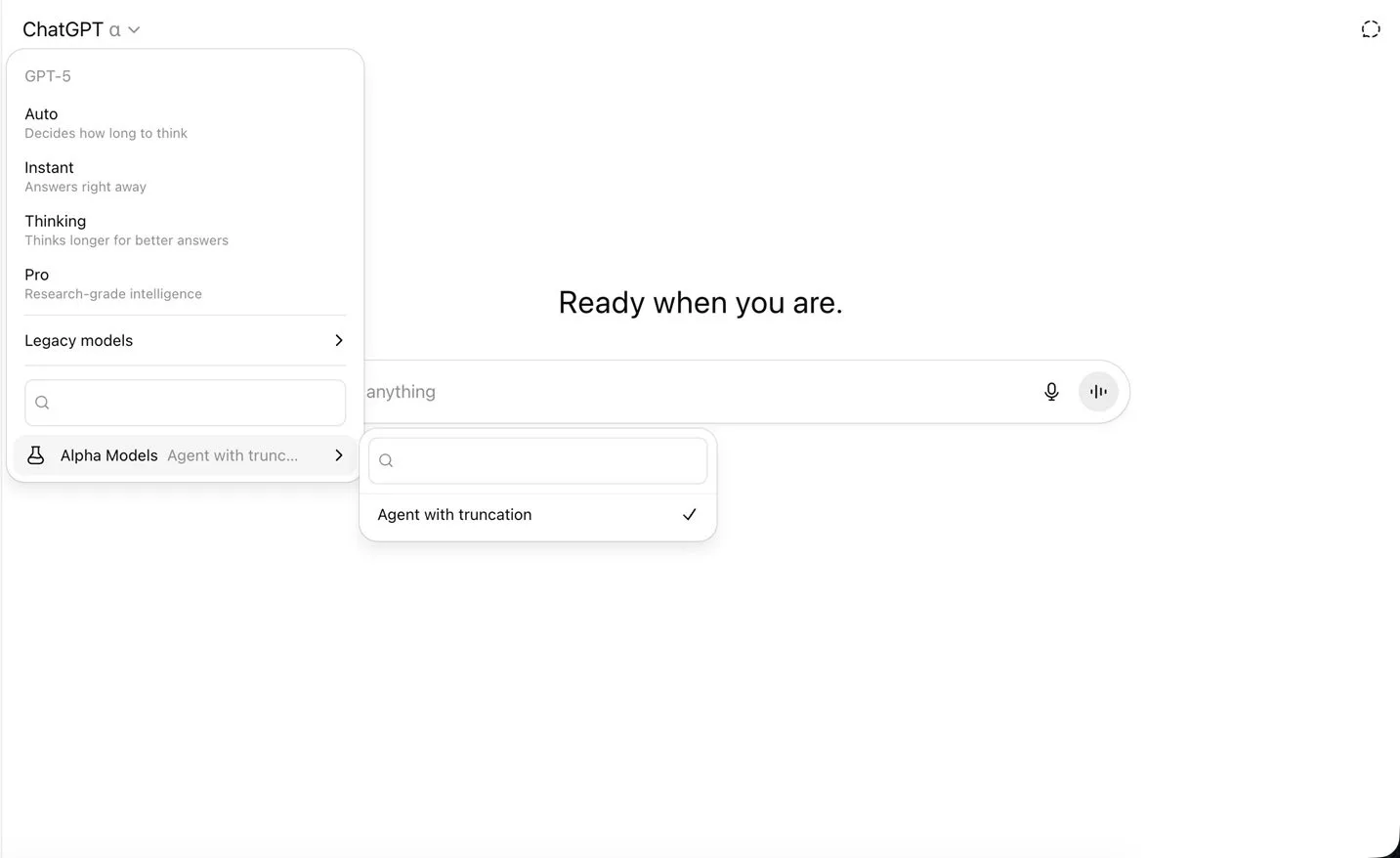Expand Legacy models with its chevron

[x=338, y=340]
